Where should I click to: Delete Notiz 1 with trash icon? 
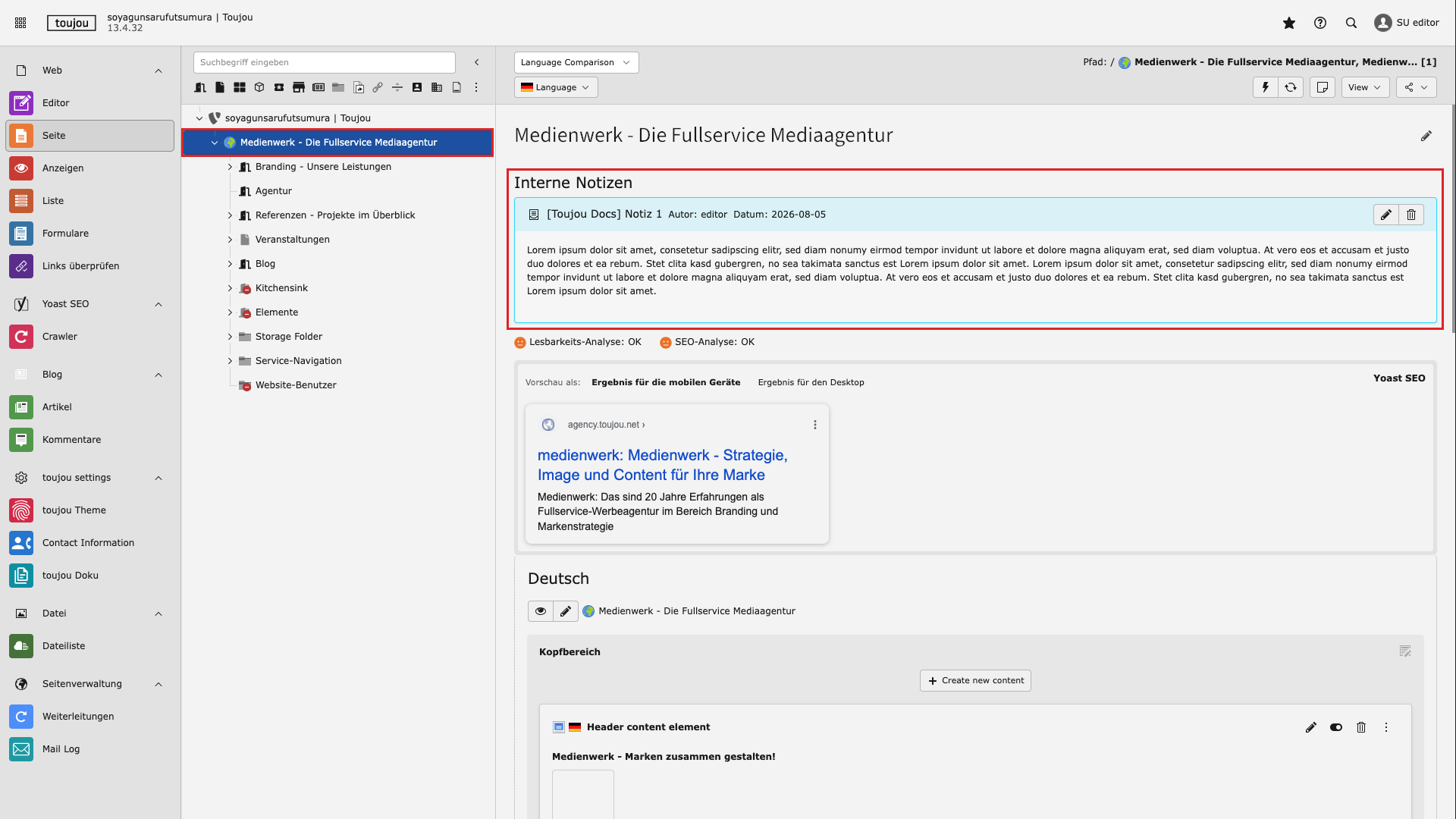[1411, 215]
